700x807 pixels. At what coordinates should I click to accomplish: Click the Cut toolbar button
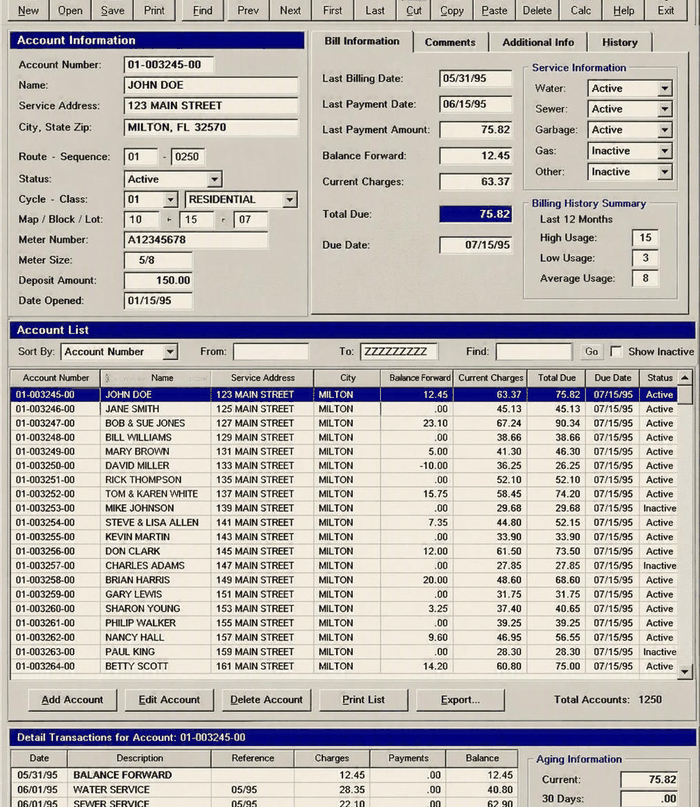click(x=413, y=10)
